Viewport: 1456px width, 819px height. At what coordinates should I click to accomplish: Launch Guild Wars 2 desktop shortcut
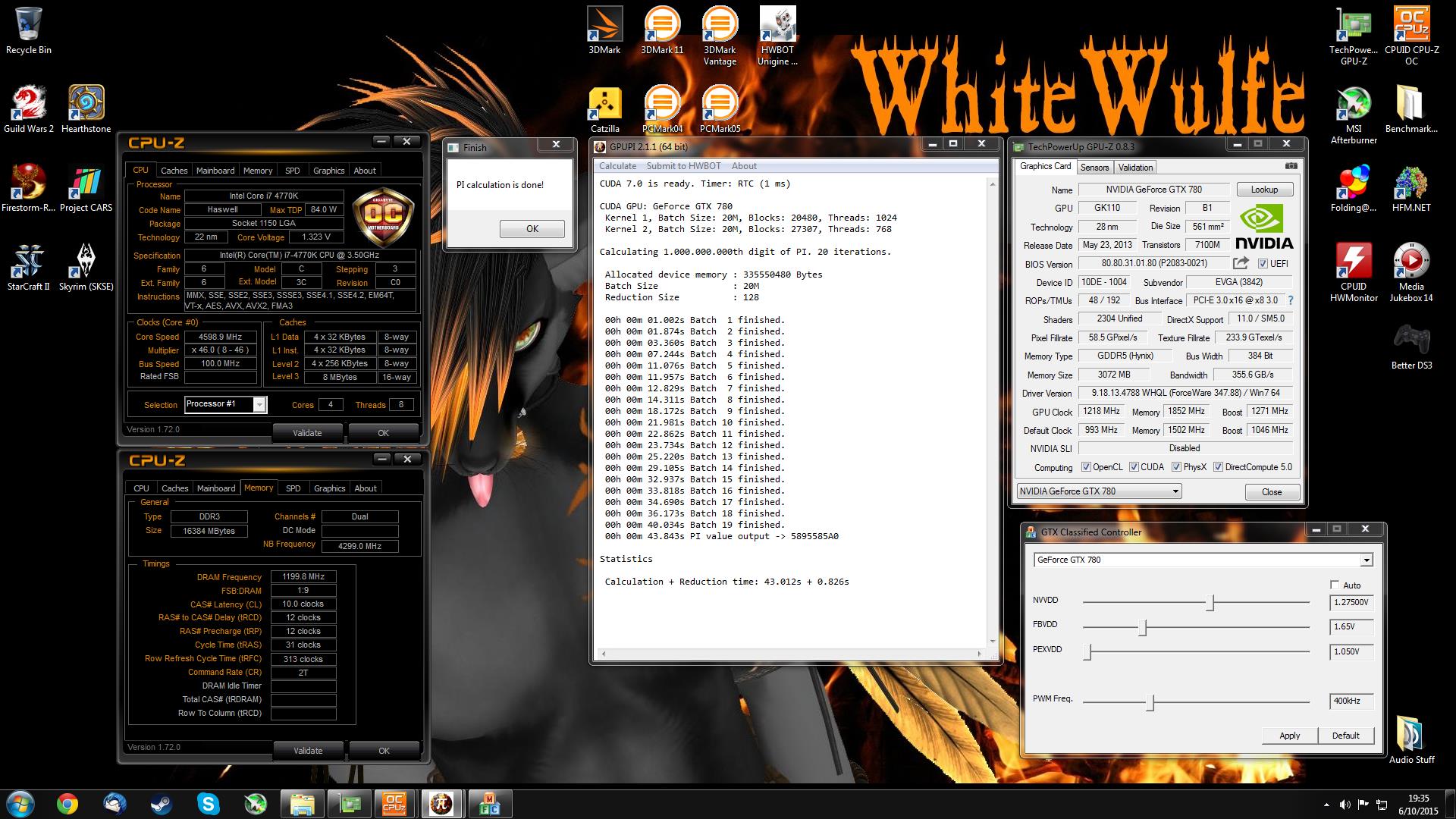pyautogui.click(x=29, y=109)
